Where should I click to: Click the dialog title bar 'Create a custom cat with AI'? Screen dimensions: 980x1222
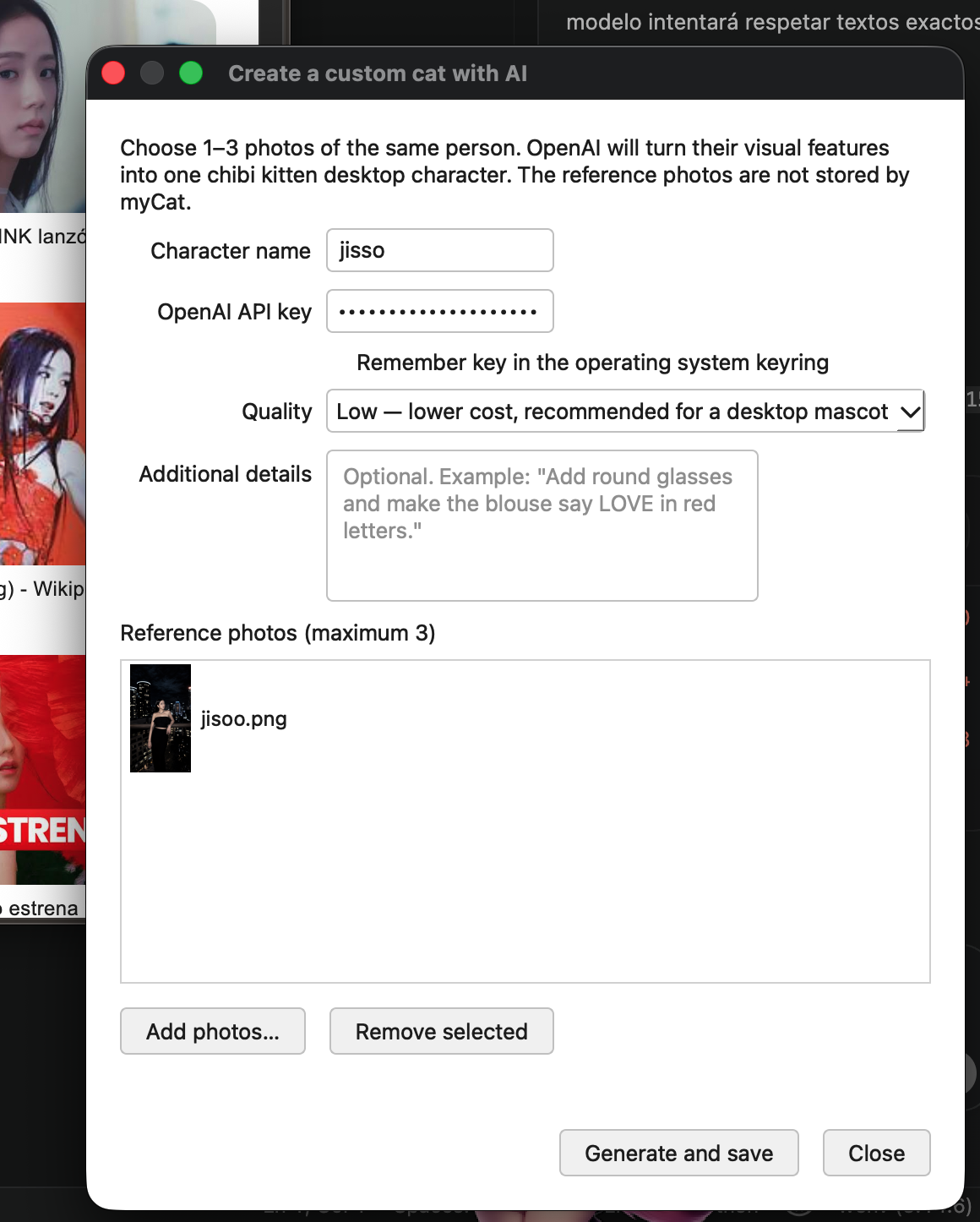point(378,74)
